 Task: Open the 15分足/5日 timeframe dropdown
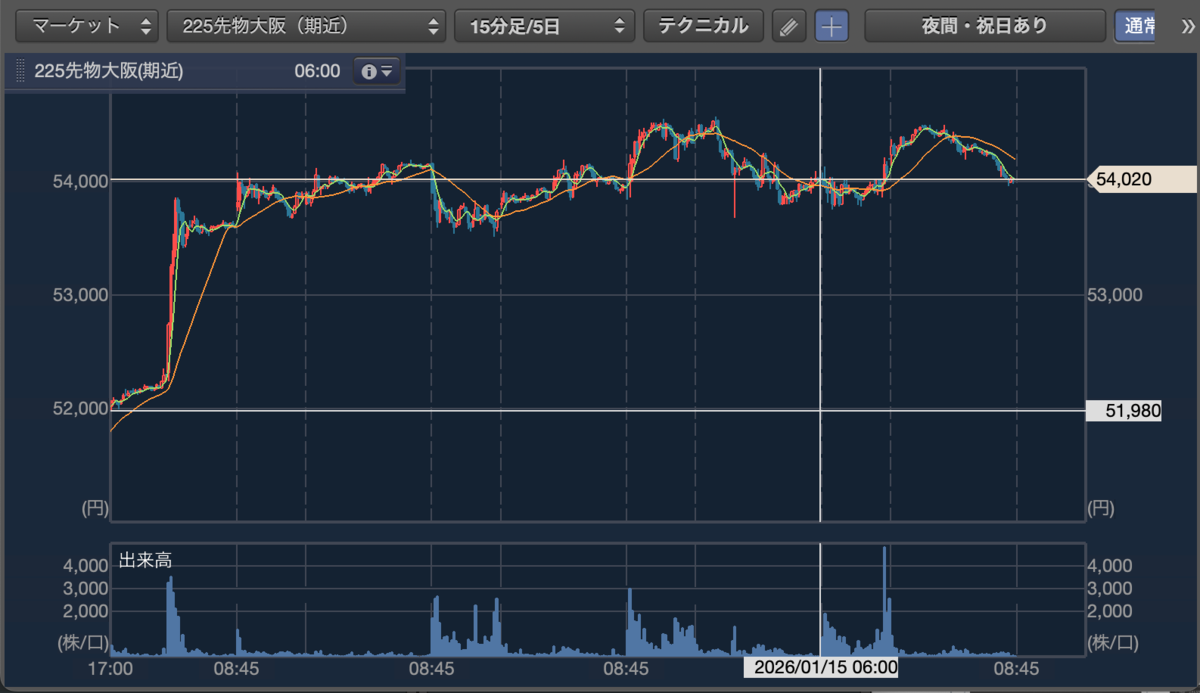click(x=544, y=26)
